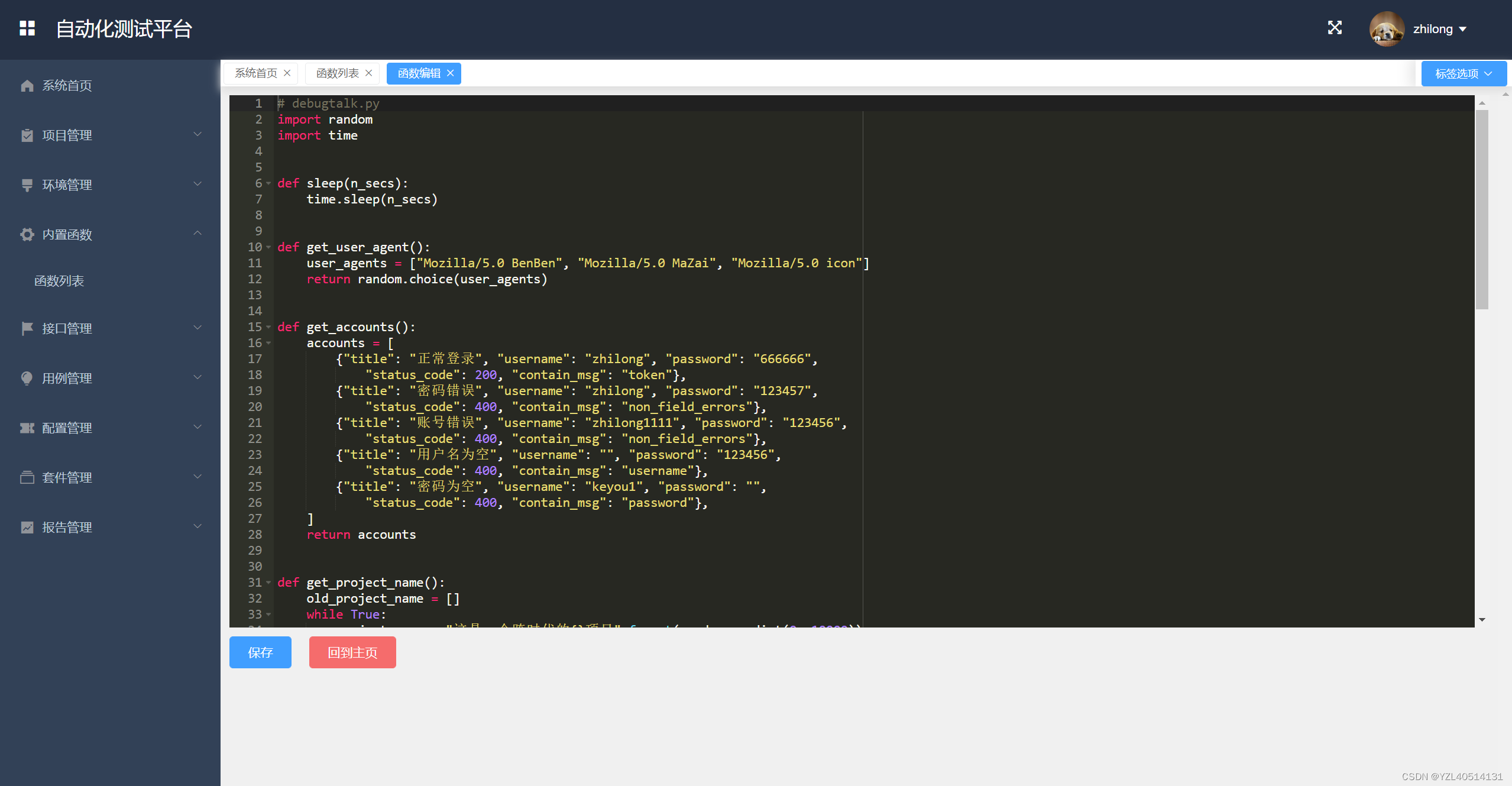The height and width of the screenshot is (786, 1512).
Task: Close the 函数编辑 tab
Action: pyautogui.click(x=451, y=73)
